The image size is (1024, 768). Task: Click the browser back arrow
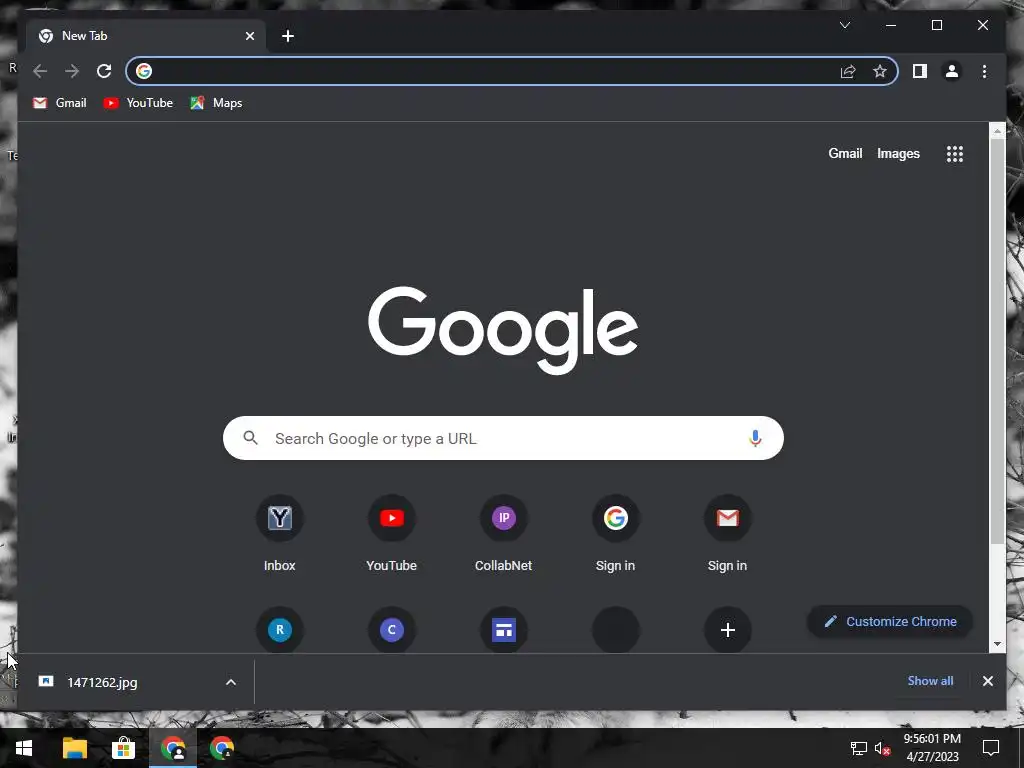(x=40, y=71)
